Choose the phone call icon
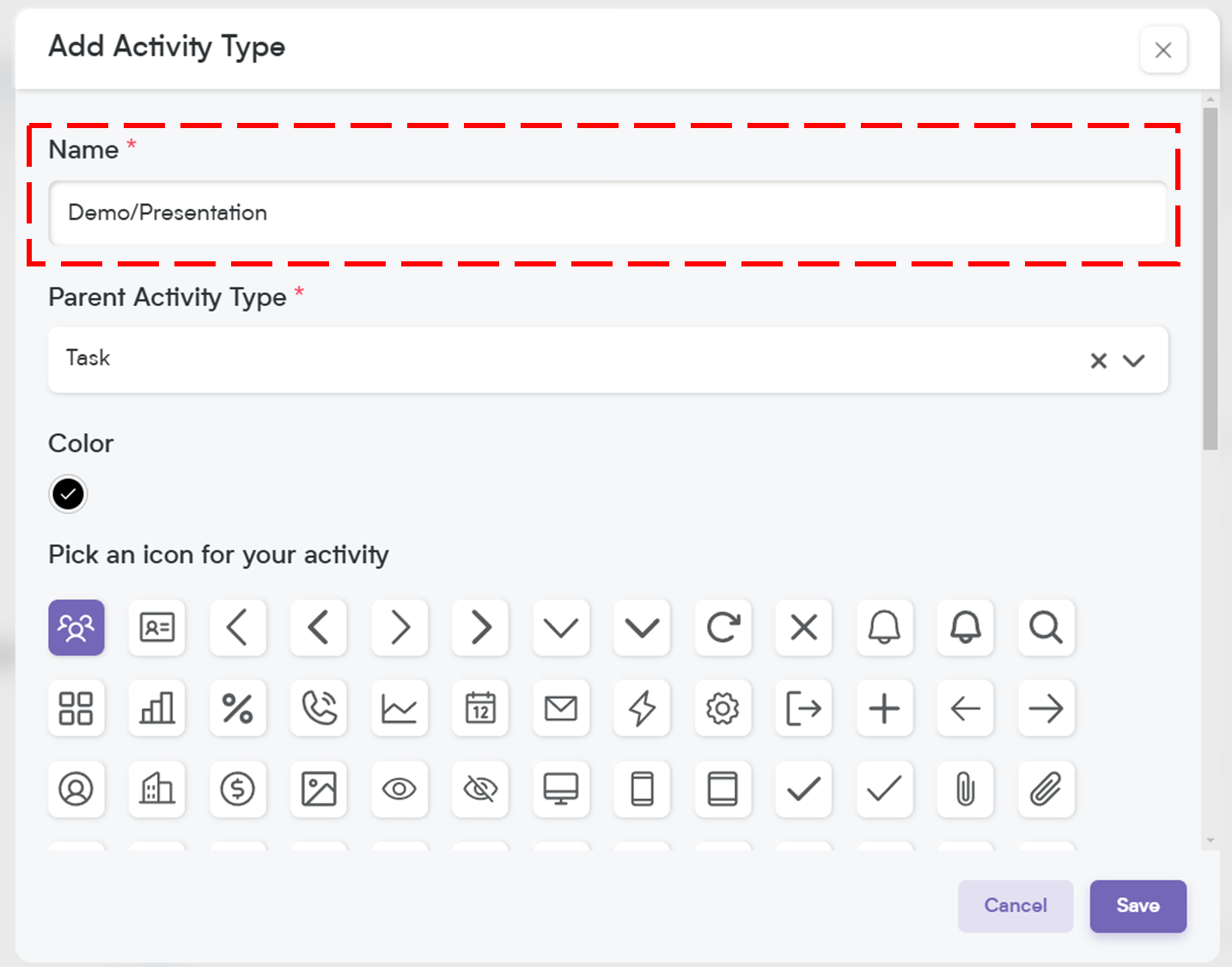This screenshot has width=1232, height=967. (319, 708)
